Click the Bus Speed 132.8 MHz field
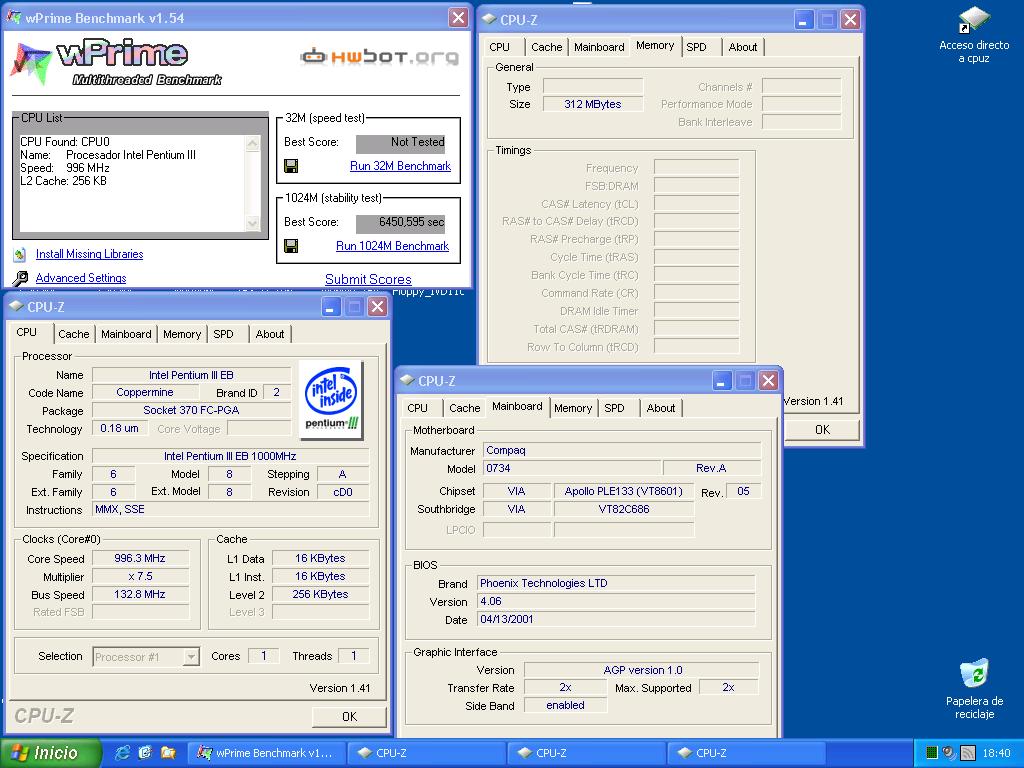Image resolution: width=1024 pixels, height=768 pixels. (x=140, y=594)
